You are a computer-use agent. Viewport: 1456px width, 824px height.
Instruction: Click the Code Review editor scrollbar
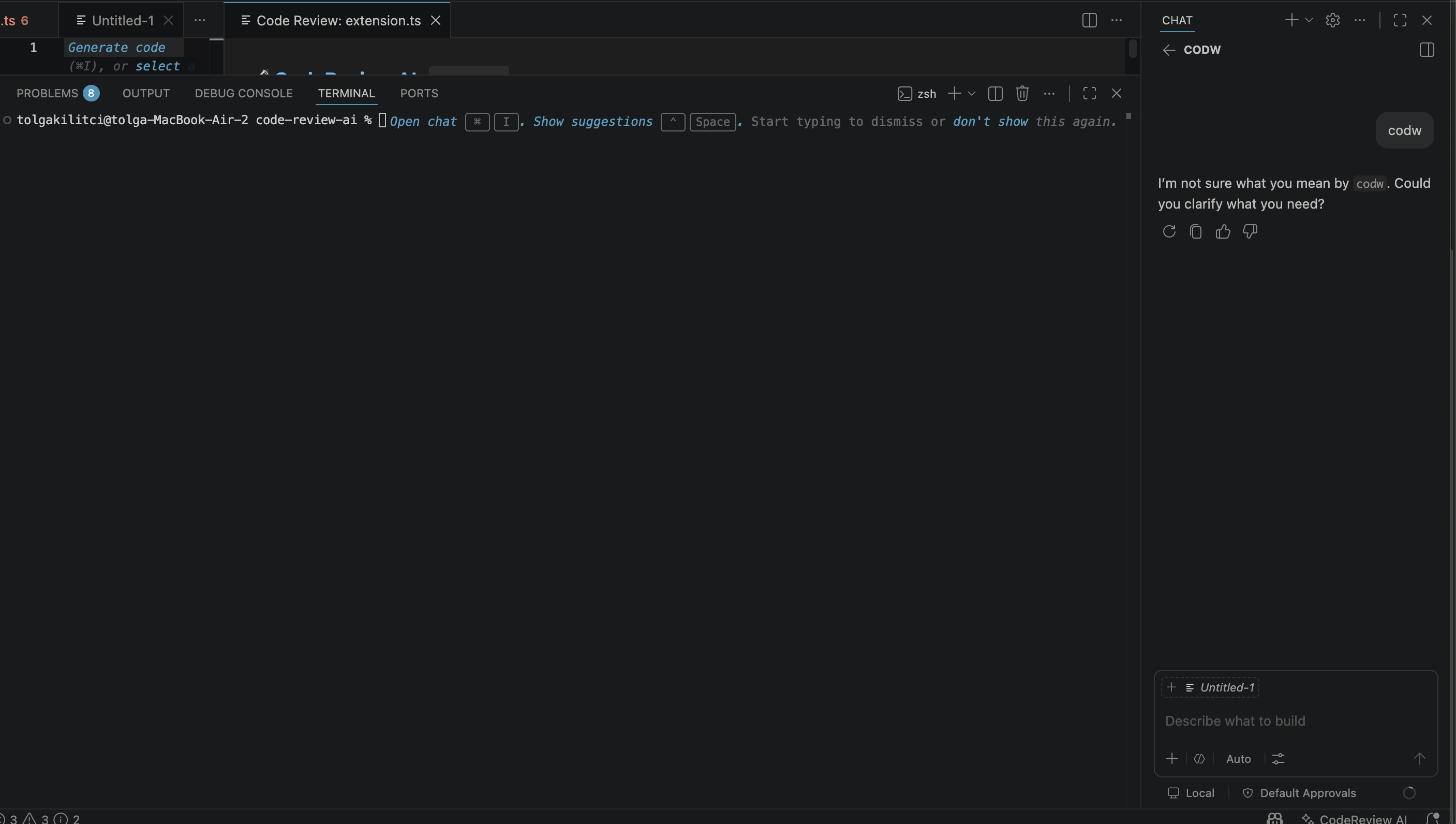(1133, 49)
